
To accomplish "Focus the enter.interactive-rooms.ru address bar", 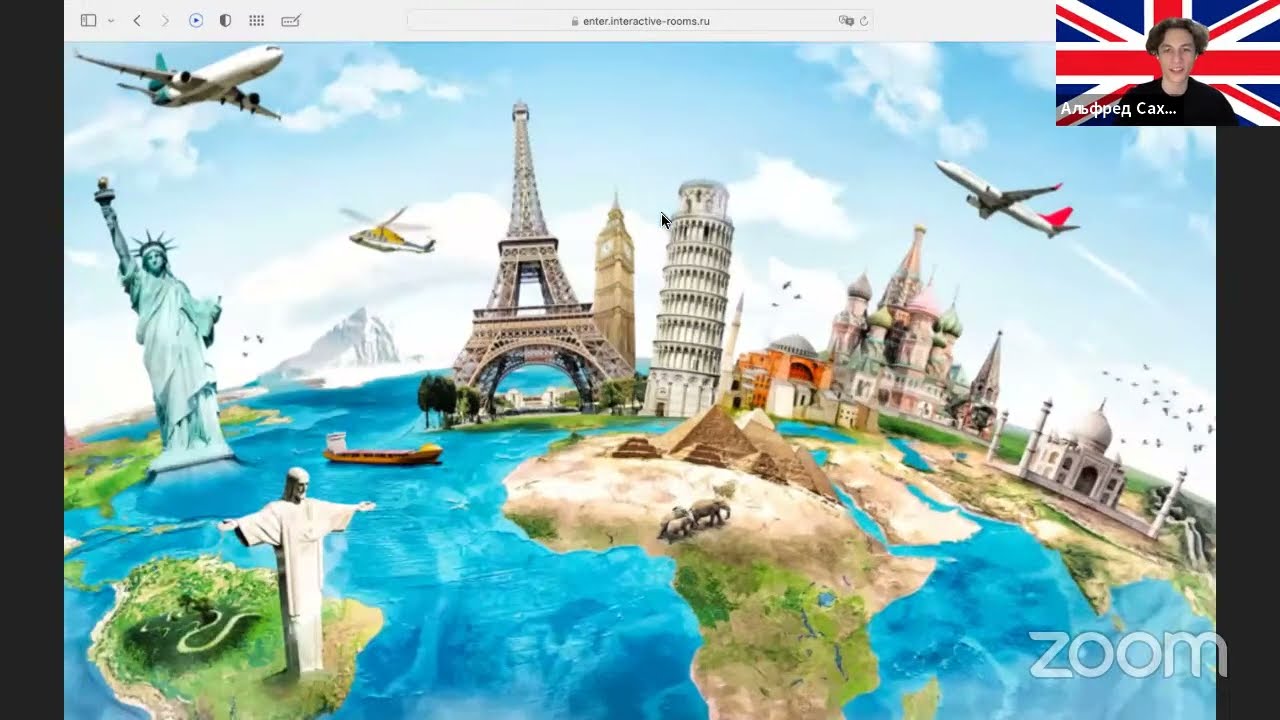I will pyautogui.click(x=640, y=21).
